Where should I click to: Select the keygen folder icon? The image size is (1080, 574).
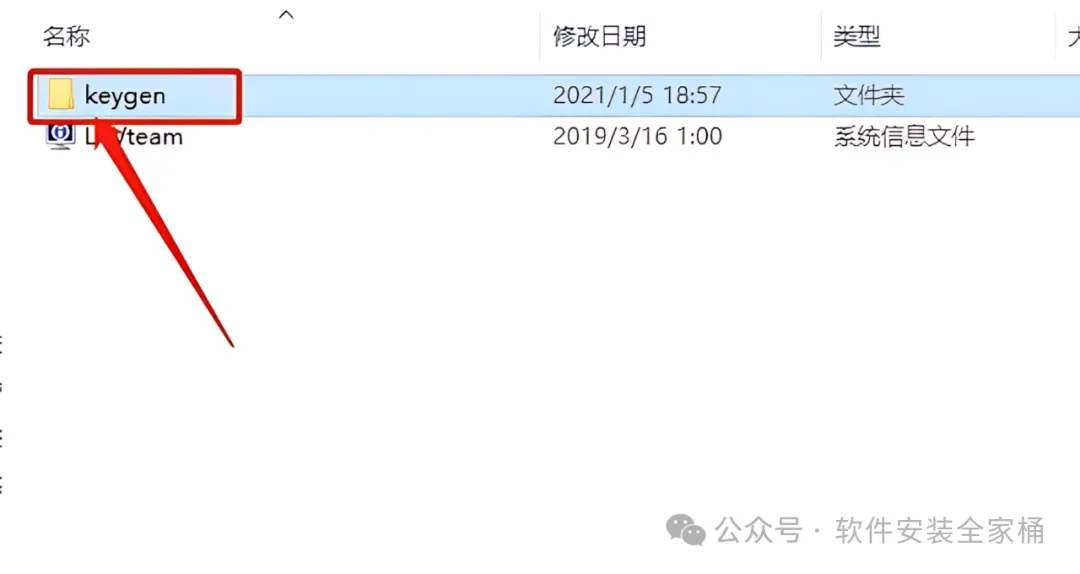[61, 94]
